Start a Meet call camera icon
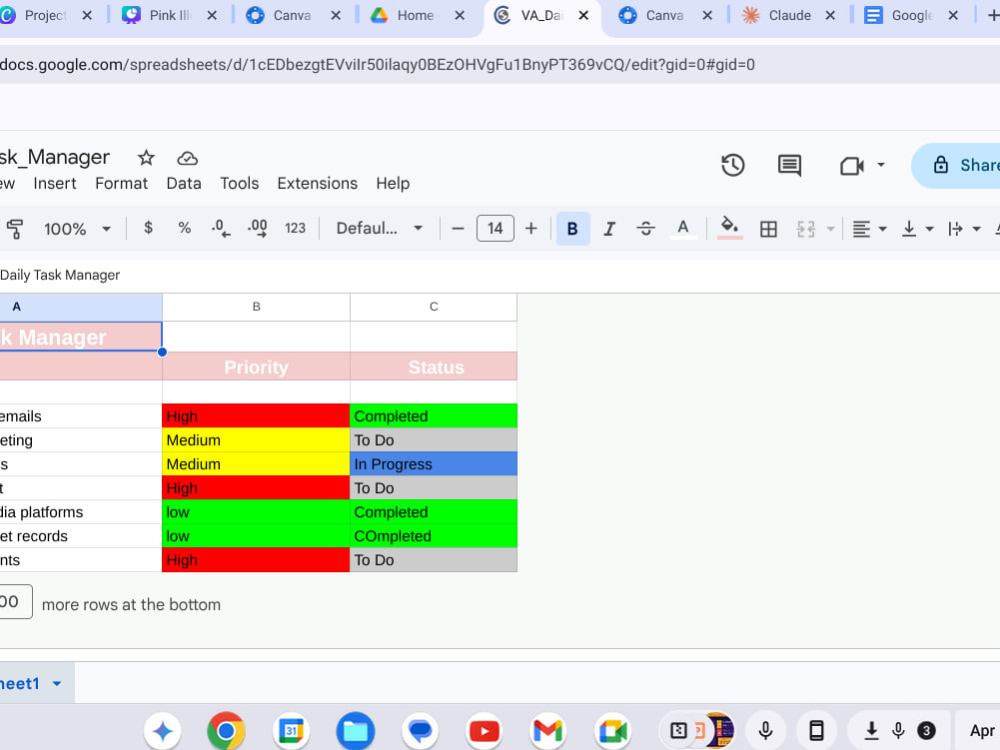1000x750 pixels. pyautogui.click(x=851, y=166)
